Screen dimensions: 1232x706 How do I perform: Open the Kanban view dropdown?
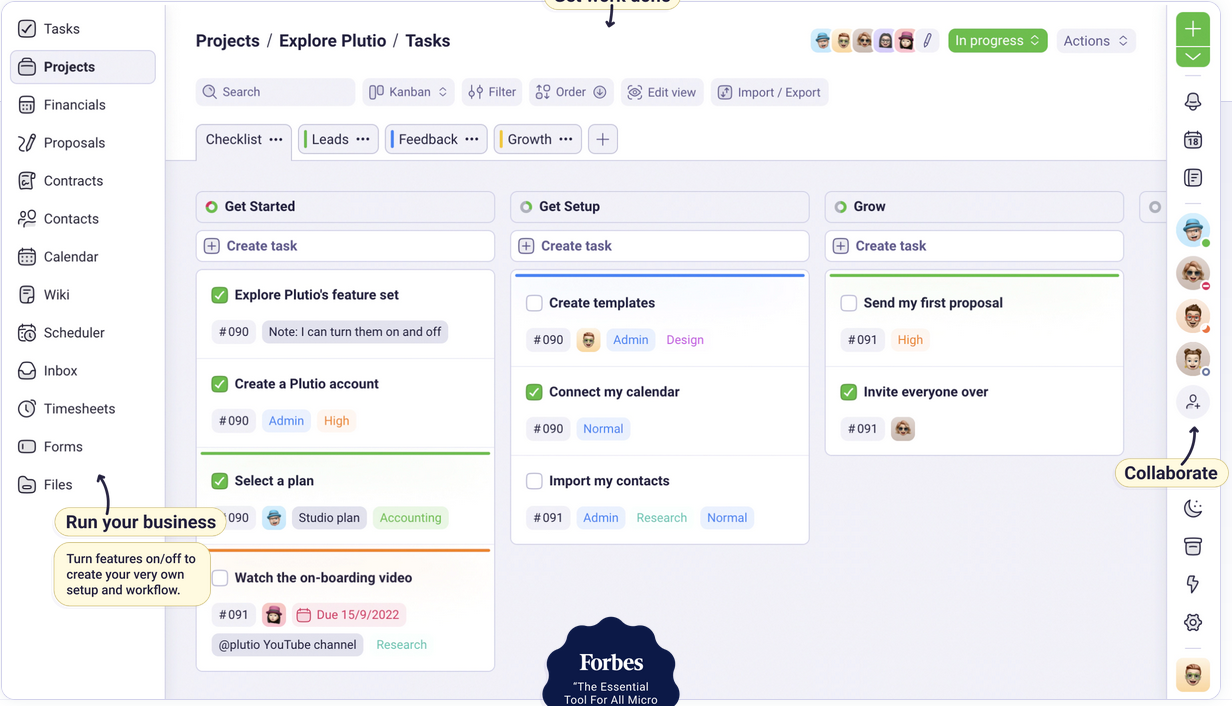click(408, 92)
